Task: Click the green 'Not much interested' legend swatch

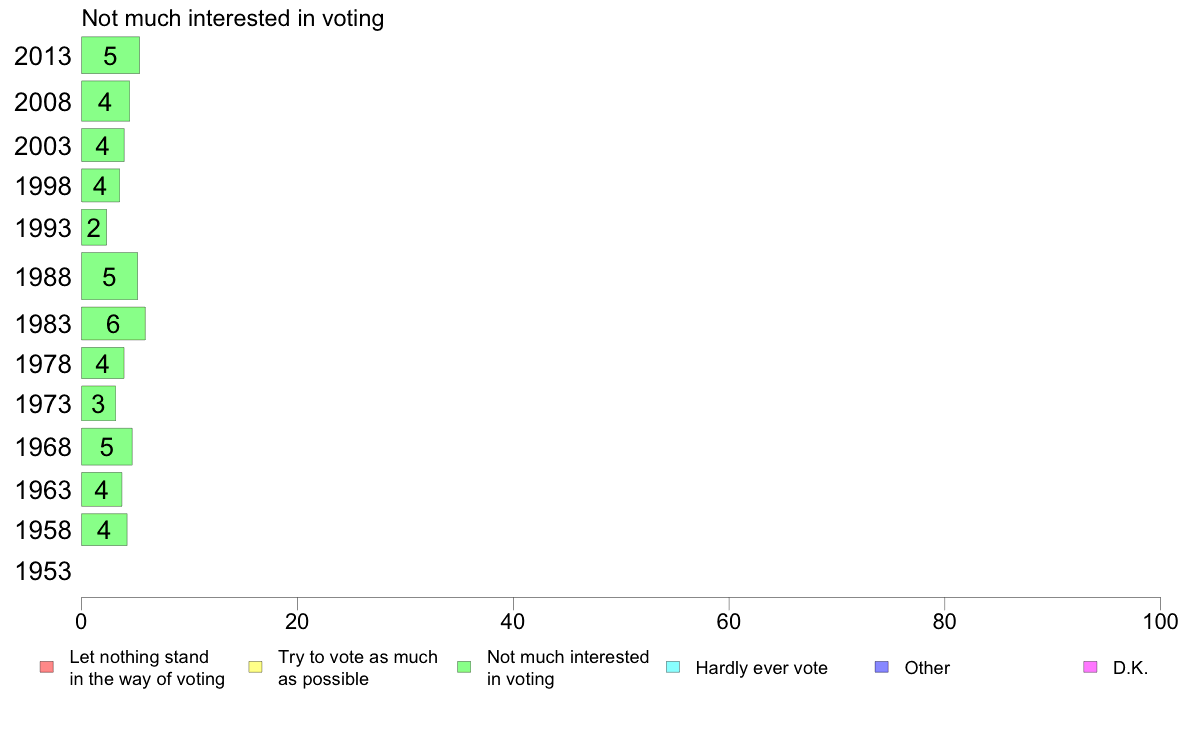Action: click(x=464, y=667)
